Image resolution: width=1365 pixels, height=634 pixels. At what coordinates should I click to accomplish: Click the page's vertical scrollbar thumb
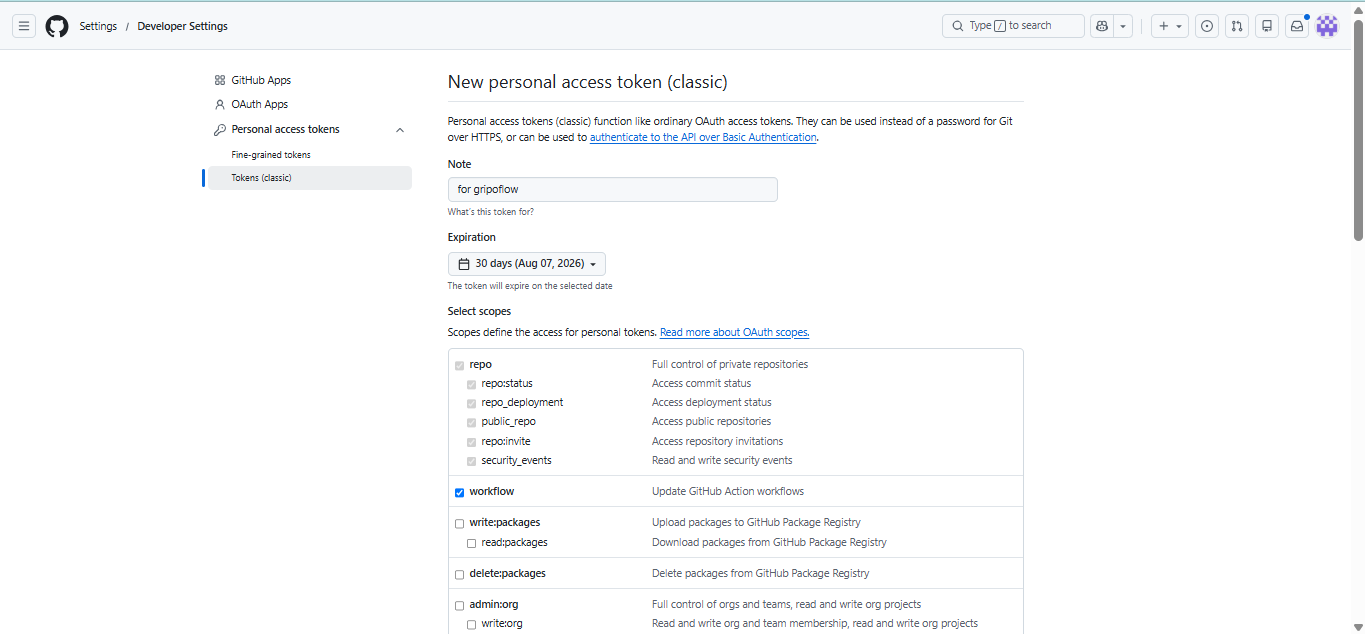click(x=1358, y=130)
